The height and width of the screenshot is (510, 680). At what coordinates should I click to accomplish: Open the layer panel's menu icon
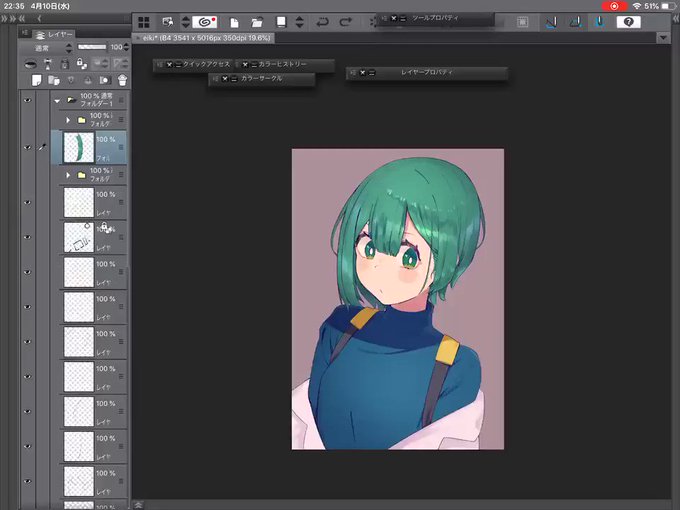(x=25, y=33)
